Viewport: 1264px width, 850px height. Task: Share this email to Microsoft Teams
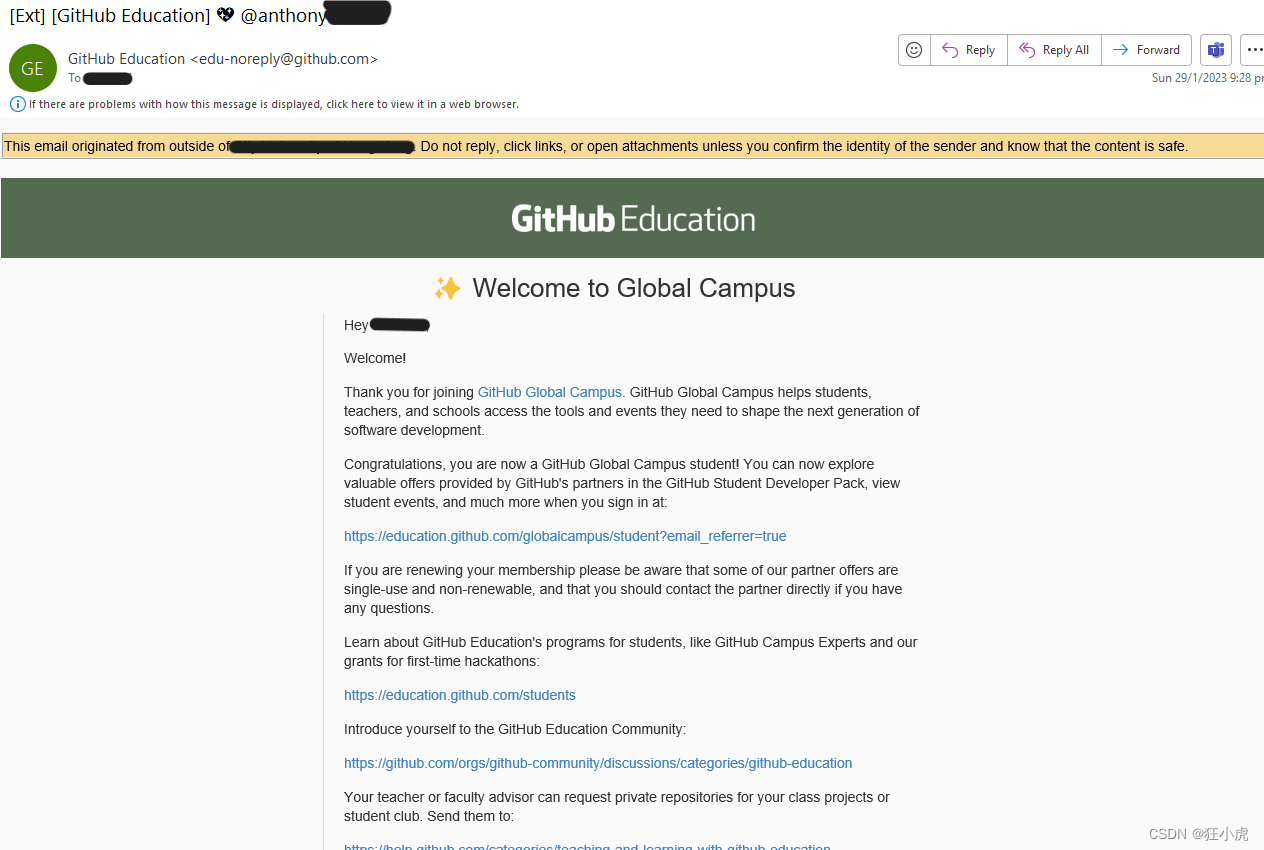coord(1215,49)
